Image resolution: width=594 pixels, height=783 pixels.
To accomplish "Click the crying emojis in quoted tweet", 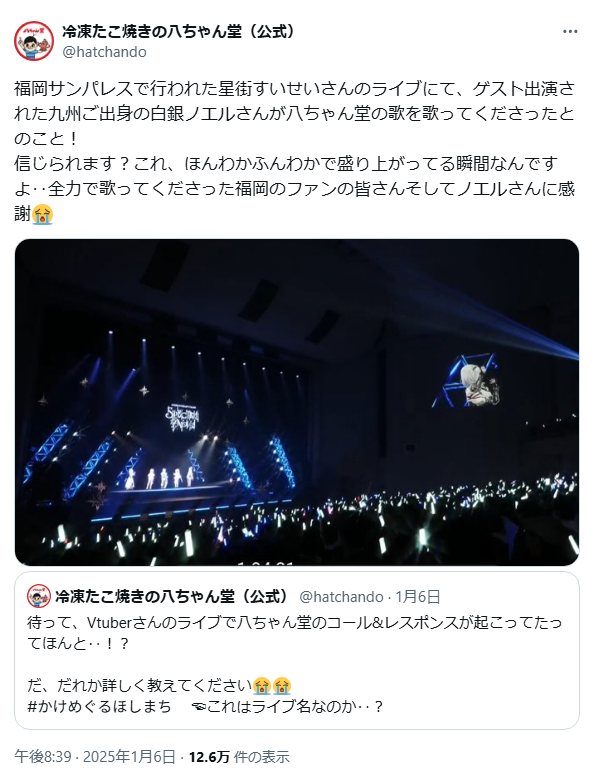I will 272,686.
